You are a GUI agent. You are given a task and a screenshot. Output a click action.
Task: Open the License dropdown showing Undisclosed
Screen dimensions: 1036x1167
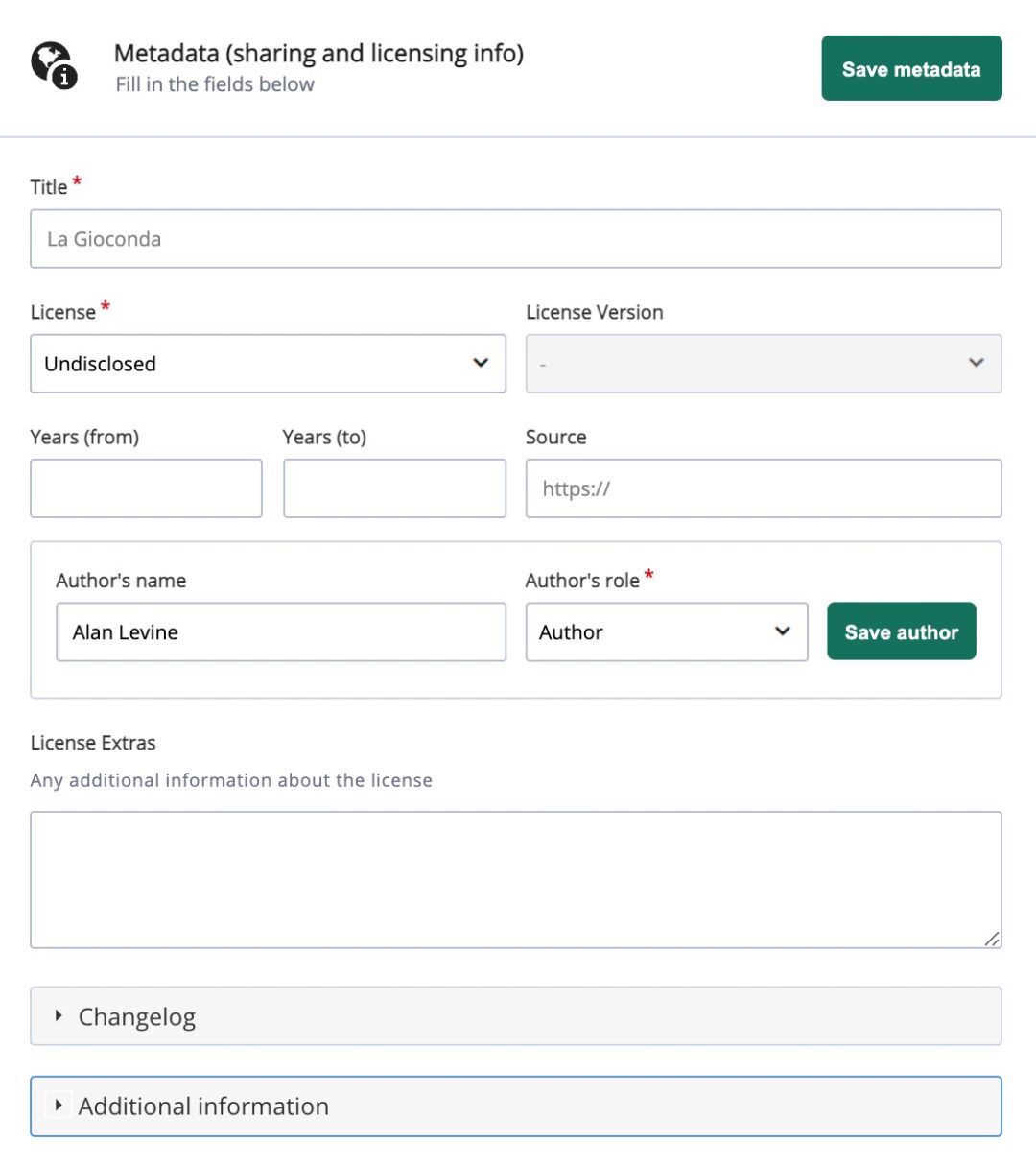tap(268, 364)
